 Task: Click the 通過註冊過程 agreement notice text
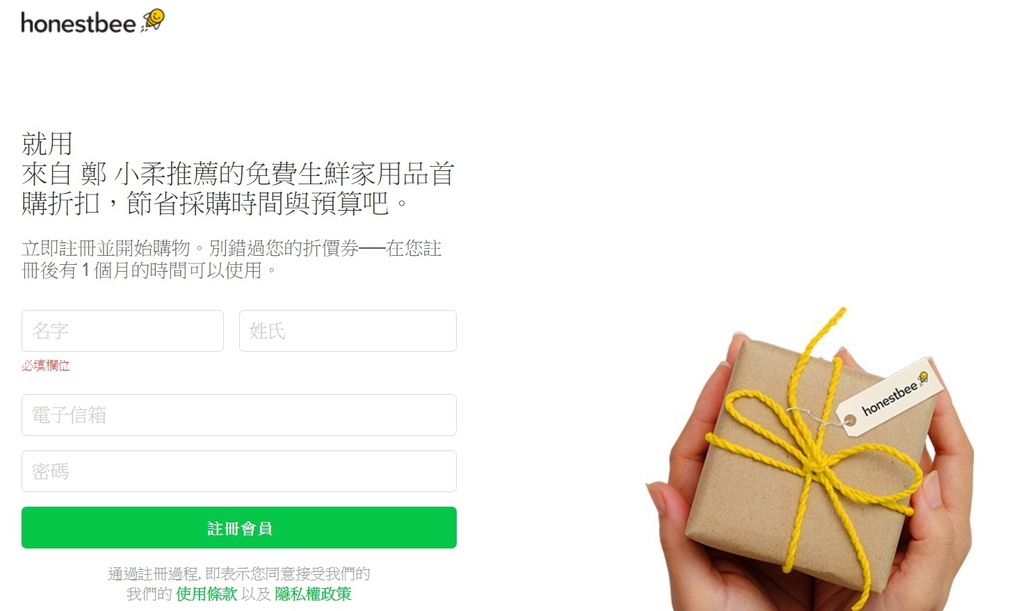tap(239, 584)
